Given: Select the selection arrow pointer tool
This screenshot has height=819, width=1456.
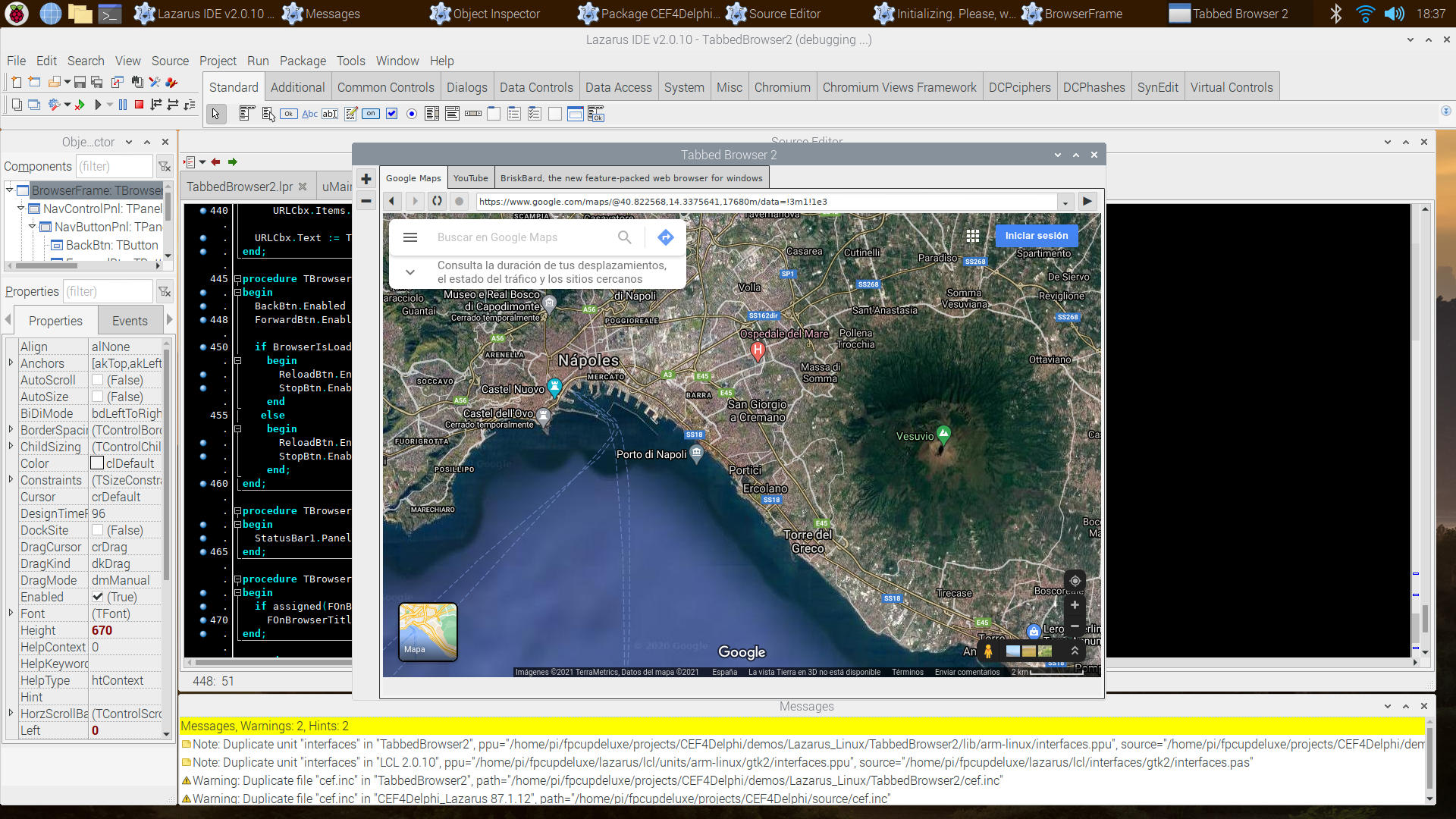Looking at the screenshot, I should pos(216,114).
